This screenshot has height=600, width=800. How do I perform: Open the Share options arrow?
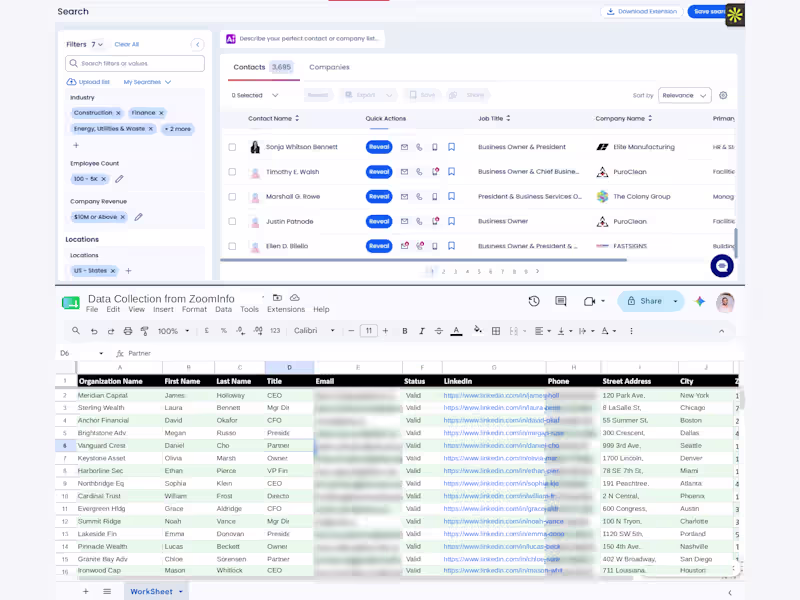[676, 302]
